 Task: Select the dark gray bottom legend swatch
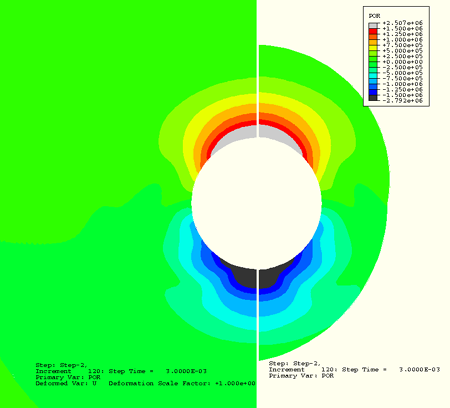point(373,98)
